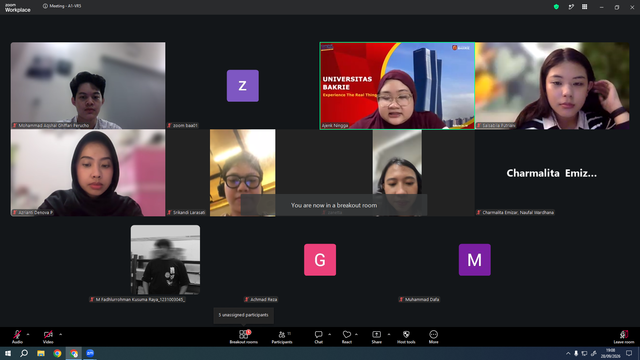Click the 'Muhammad Dafa' name label

pos(419,300)
